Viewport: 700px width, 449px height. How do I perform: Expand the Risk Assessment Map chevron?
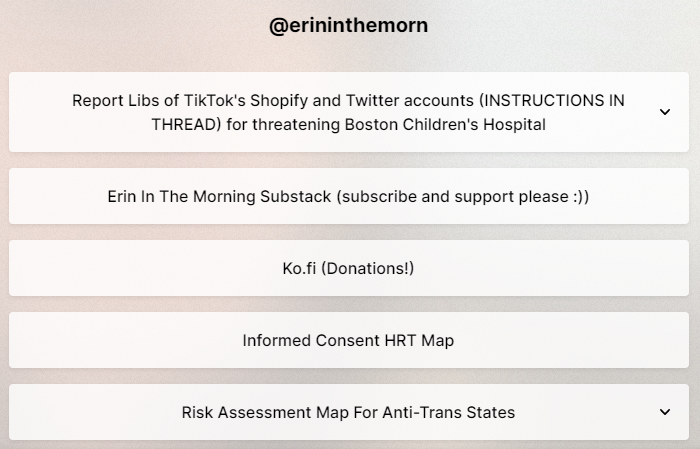665,412
